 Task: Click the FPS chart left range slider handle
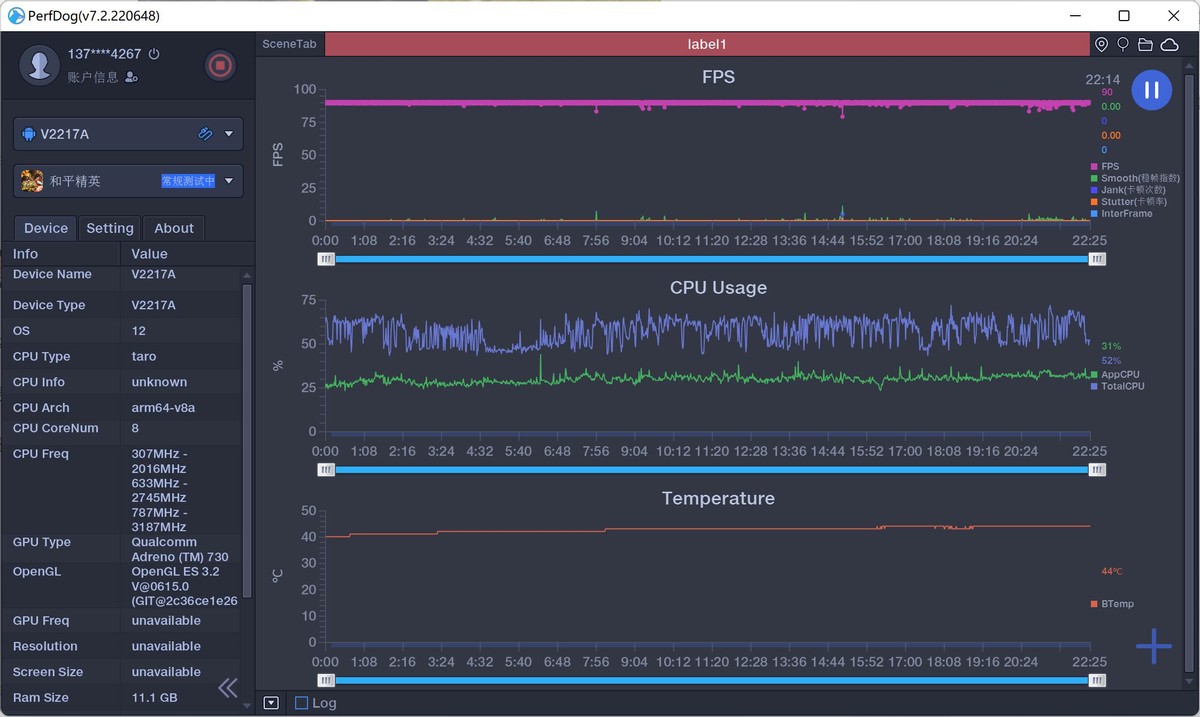pyautogui.click(x=327, y=259)
